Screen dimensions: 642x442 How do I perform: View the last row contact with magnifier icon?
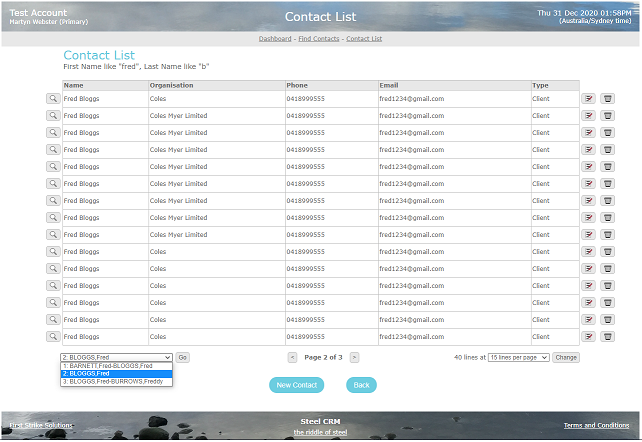coord(53,336)
